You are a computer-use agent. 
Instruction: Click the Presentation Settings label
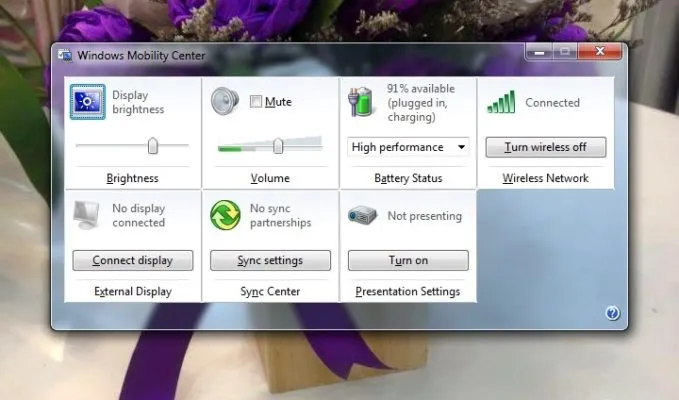pos(408,291)
